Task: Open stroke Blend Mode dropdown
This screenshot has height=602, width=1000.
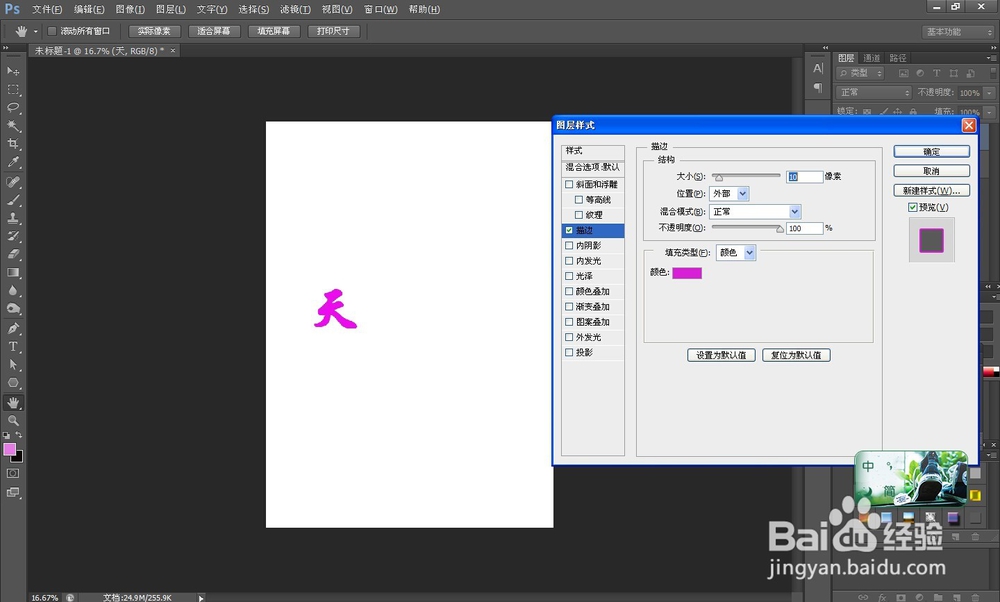Action: tap(755, 212)
